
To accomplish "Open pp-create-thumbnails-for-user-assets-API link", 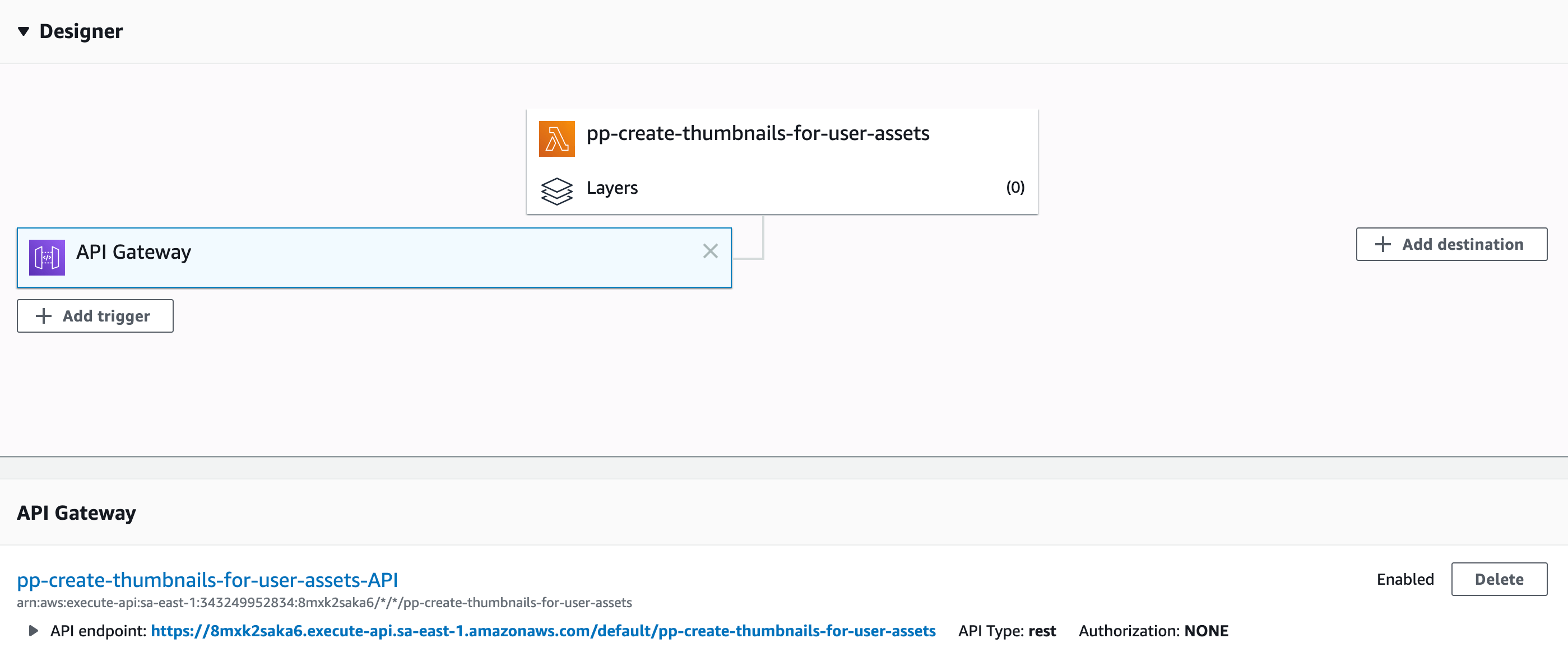I will click(207, 580).
